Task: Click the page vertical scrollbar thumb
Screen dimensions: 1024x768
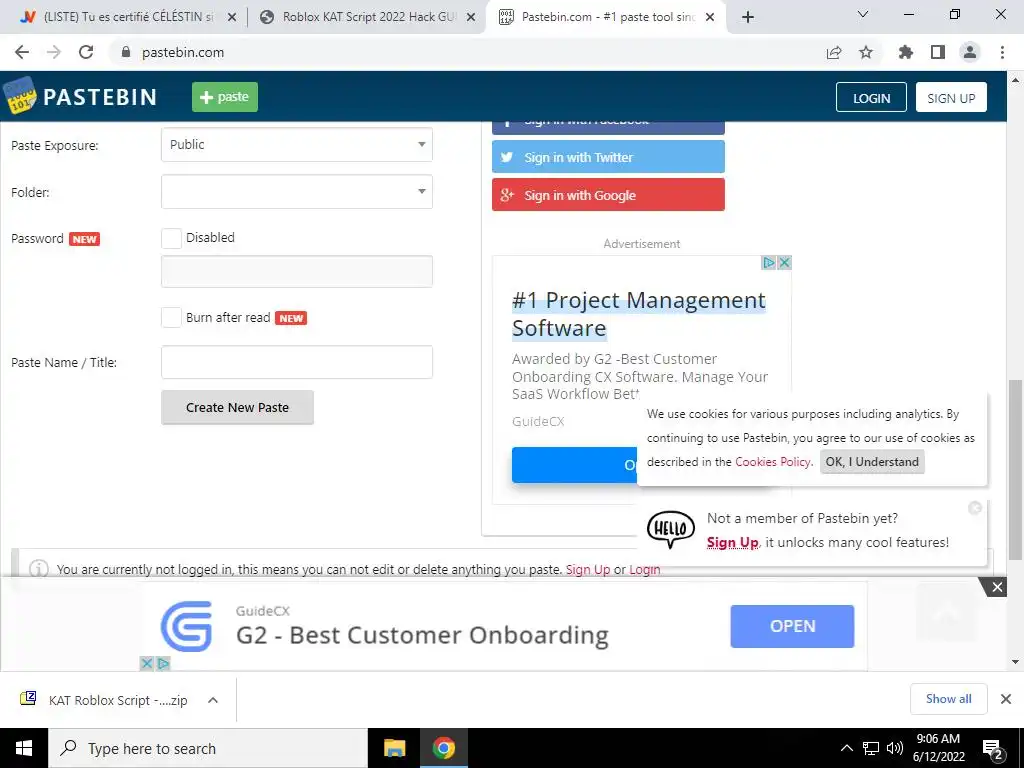Action: tap(1015, 470)
